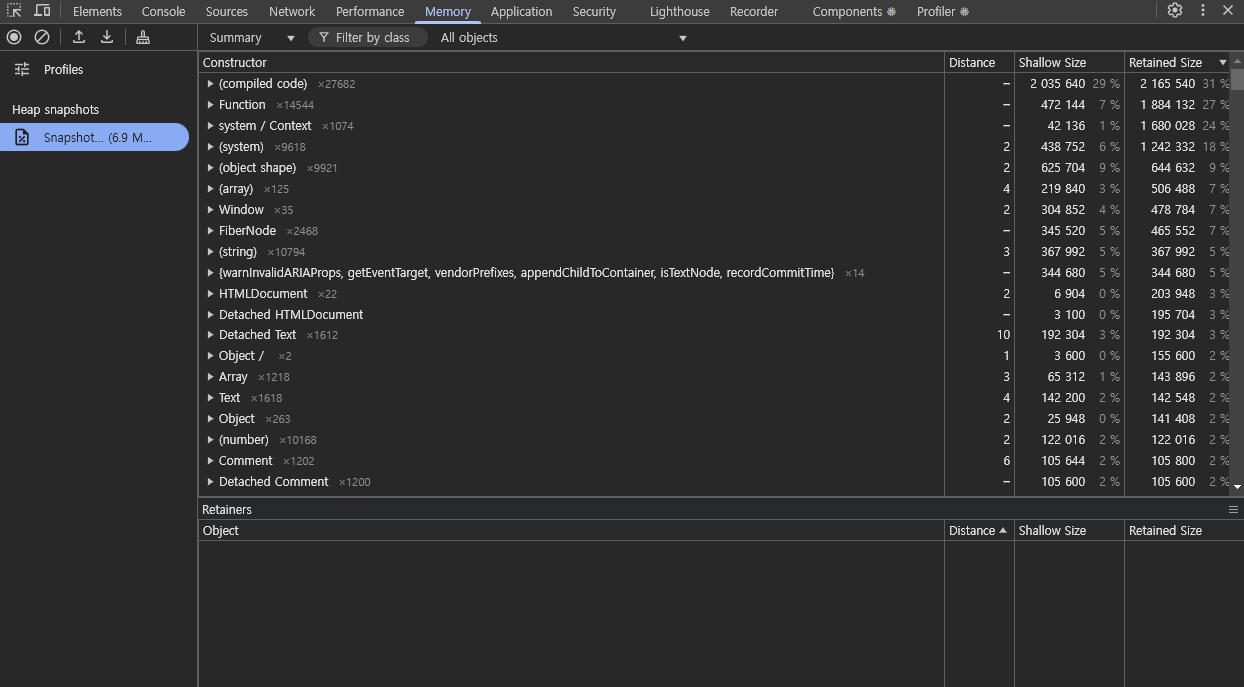The height and width of the screenshot is (687, 1244).
Task: Expand the Detached Text row
Action: coord(210,335)
